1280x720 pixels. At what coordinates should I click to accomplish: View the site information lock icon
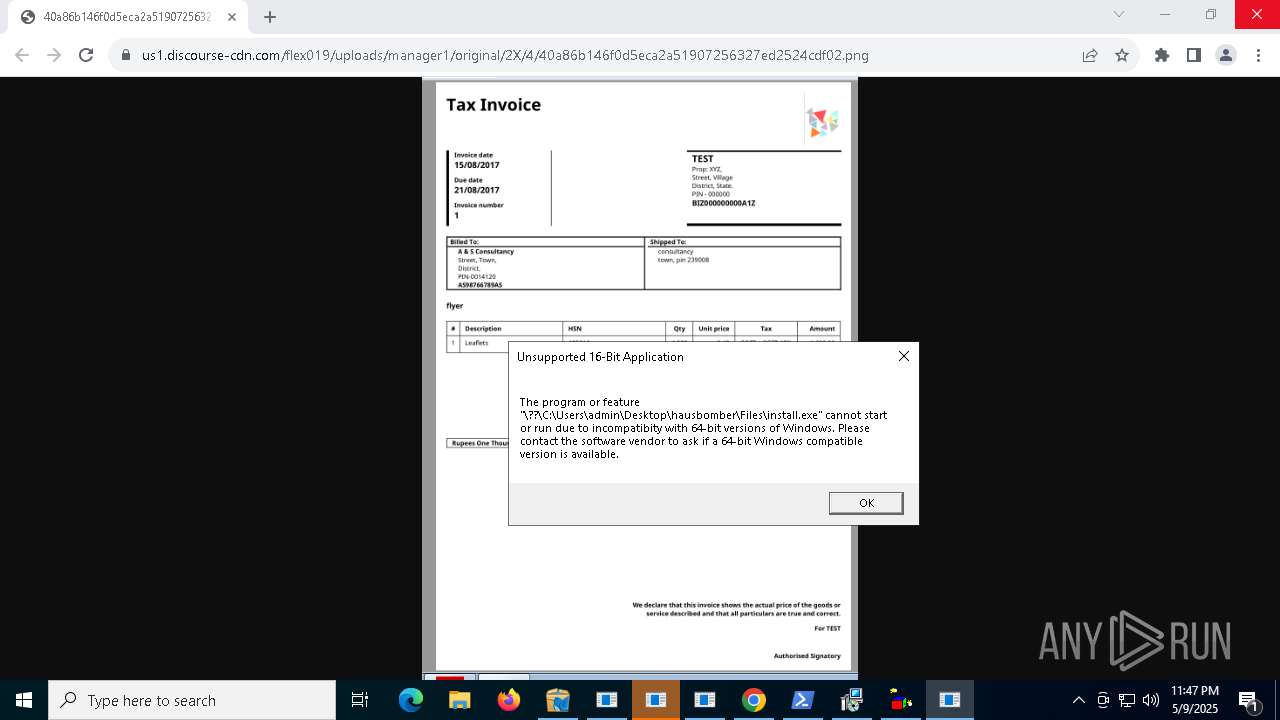coord(126,55)
